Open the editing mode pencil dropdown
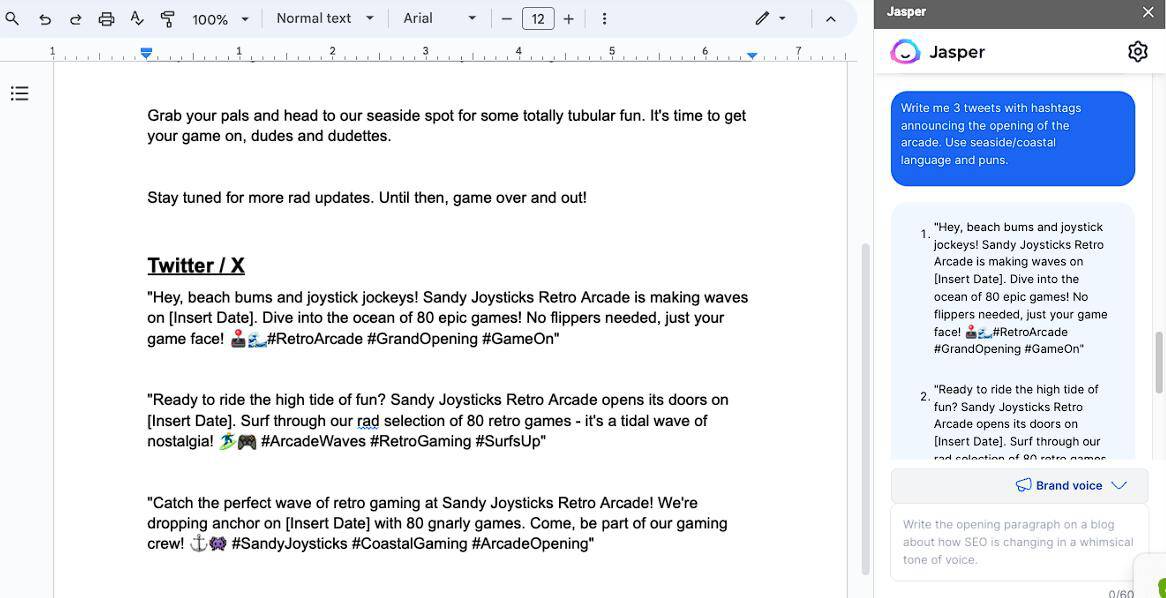The image size is (1166, 598). point(770,18)
